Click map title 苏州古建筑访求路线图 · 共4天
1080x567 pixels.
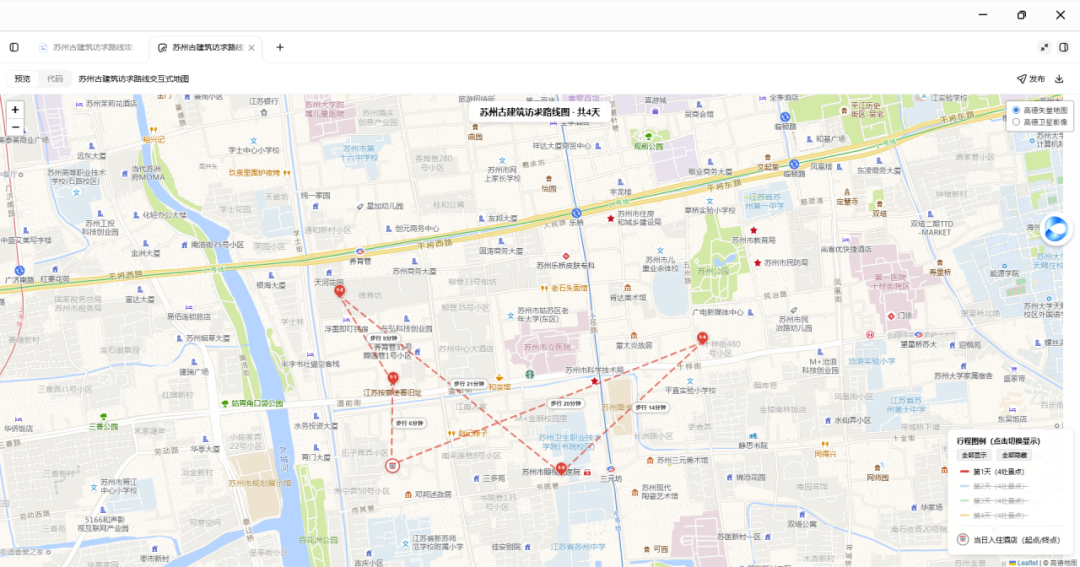click(x=539, y=112)
